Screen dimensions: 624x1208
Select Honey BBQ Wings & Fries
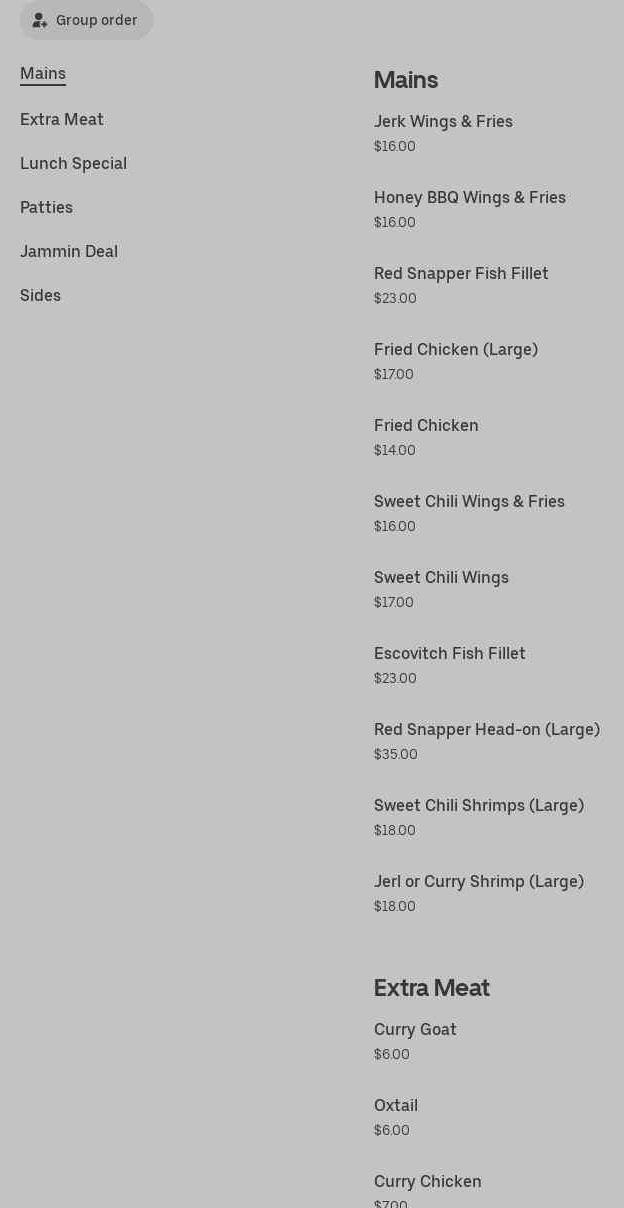pos(470,198)
